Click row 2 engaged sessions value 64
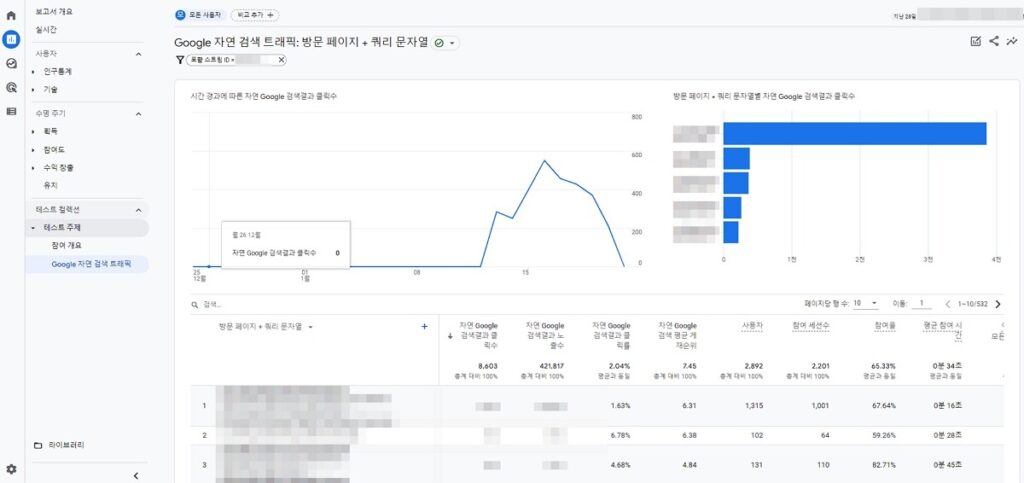1024x483 pixels. coord(825,435)
